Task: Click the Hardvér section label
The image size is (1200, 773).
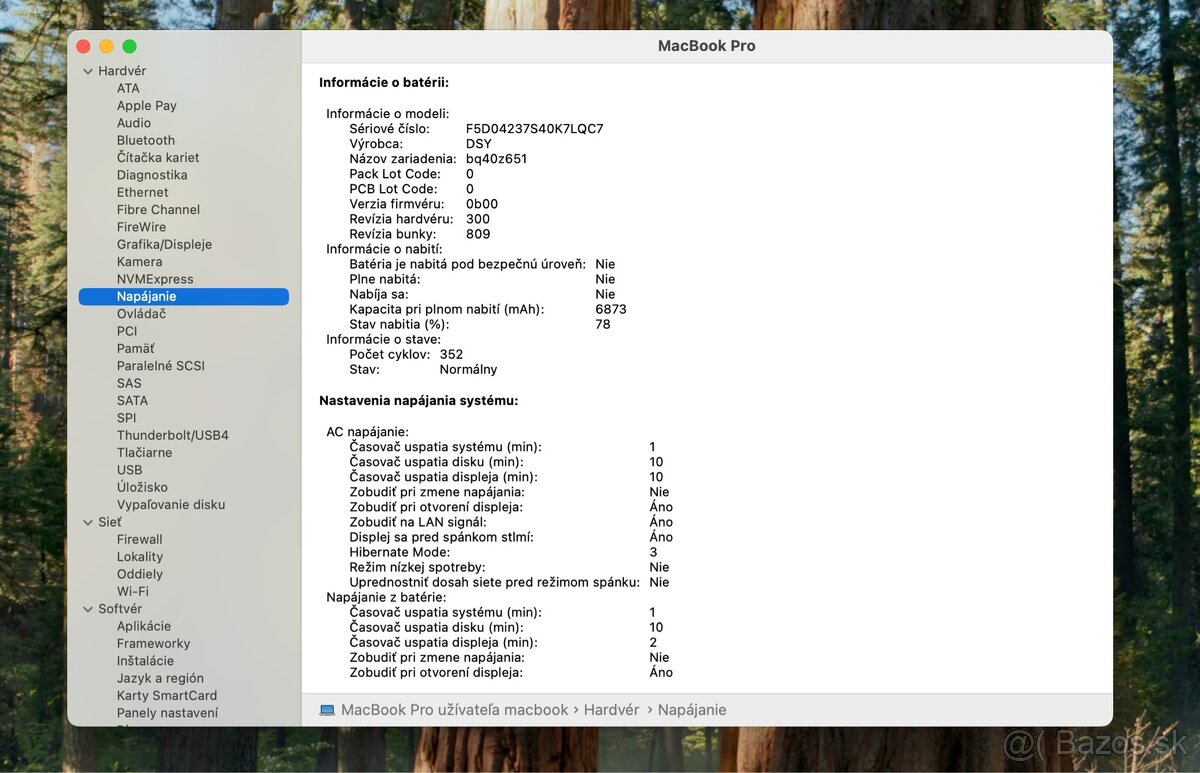Action: [122, 71]
